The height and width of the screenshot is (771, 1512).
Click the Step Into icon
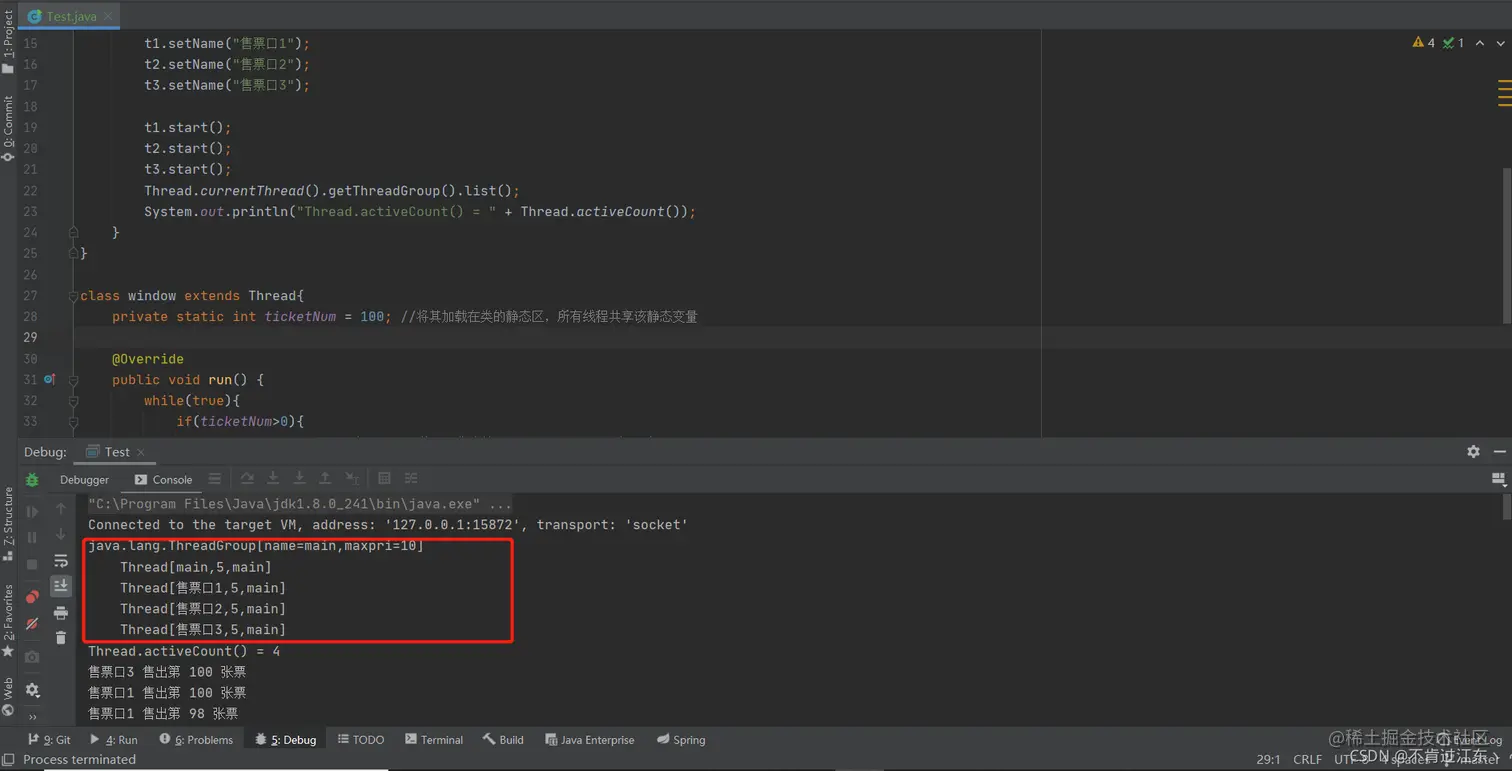[x=273, y=479]
